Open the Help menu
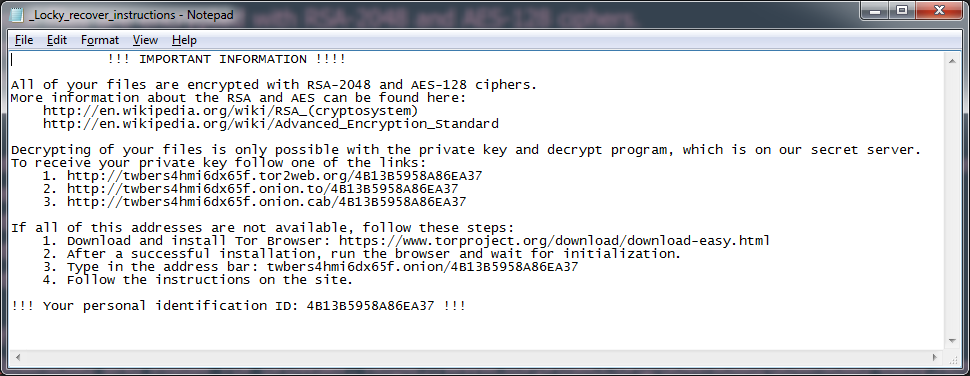Screen dimensions: 970x376 coord(184,40)
